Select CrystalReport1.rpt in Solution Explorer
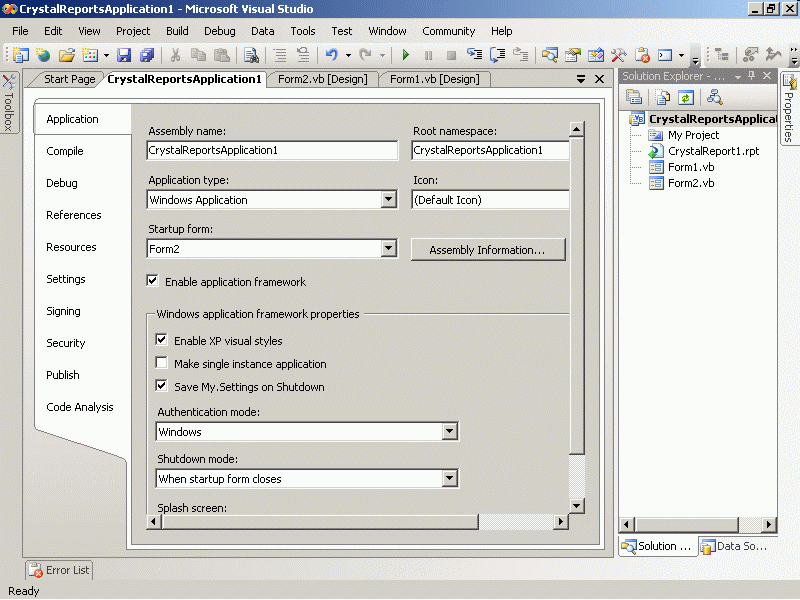The width and height of the screenshot is (800, 600). pyautogui.click(x=713, y=151)
